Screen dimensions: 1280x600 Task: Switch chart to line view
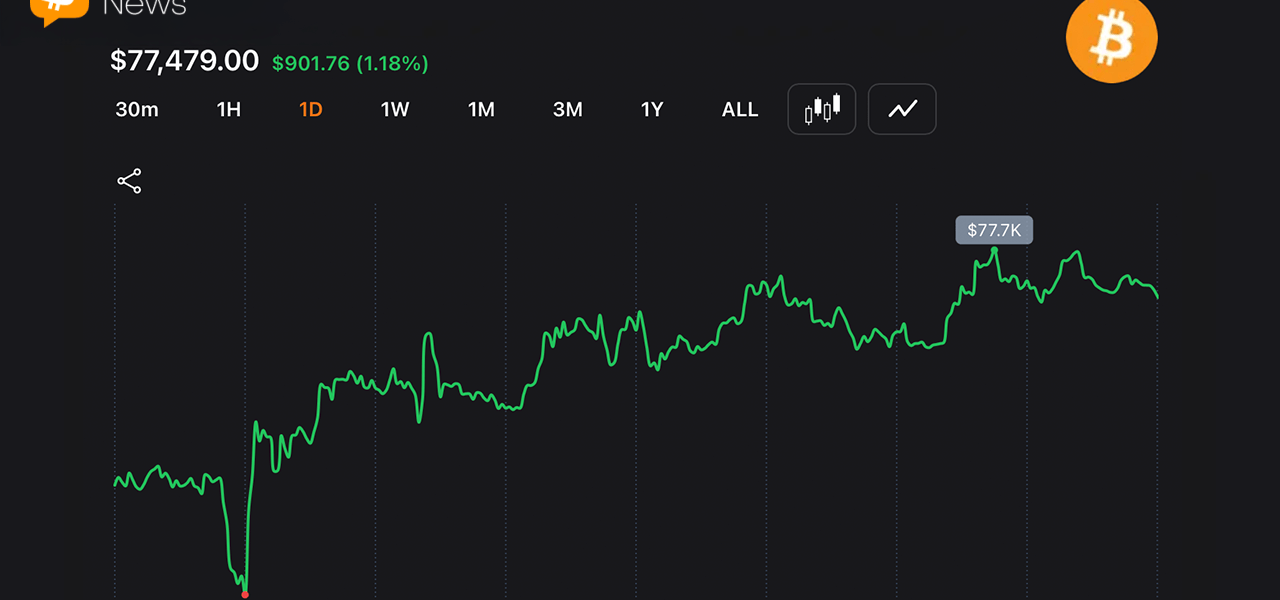[x=902, y=109]
